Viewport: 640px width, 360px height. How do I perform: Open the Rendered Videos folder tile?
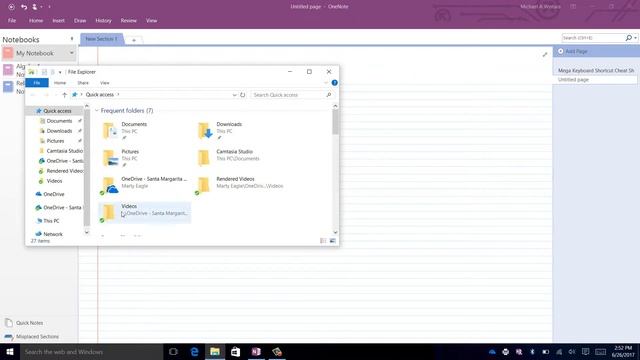(x=239, y=185)
